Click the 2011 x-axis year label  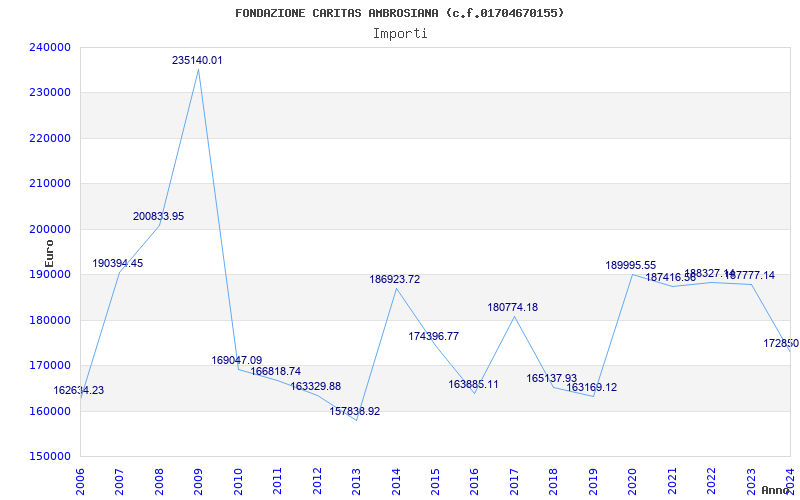click(278, 481)
